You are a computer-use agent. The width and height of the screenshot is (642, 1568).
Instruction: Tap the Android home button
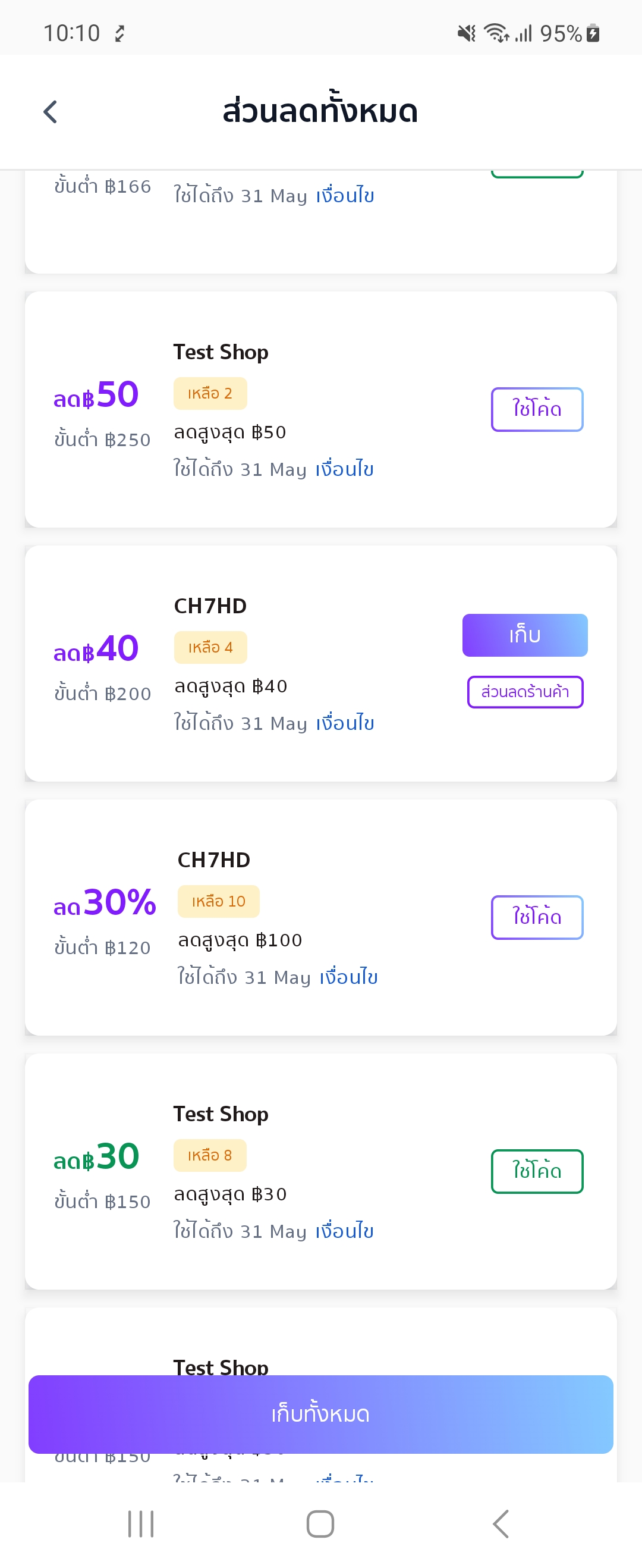[x=320, y=1523]
